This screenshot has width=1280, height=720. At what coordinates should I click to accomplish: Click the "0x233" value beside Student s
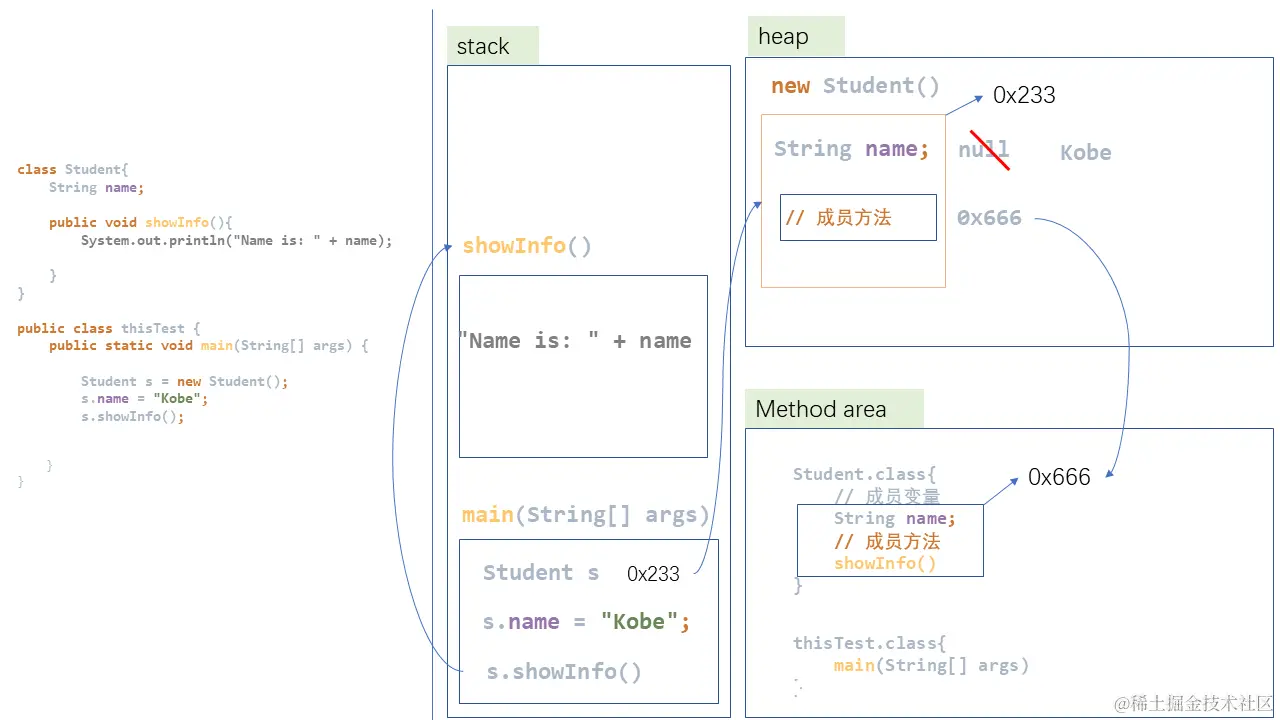pos(653,574)
